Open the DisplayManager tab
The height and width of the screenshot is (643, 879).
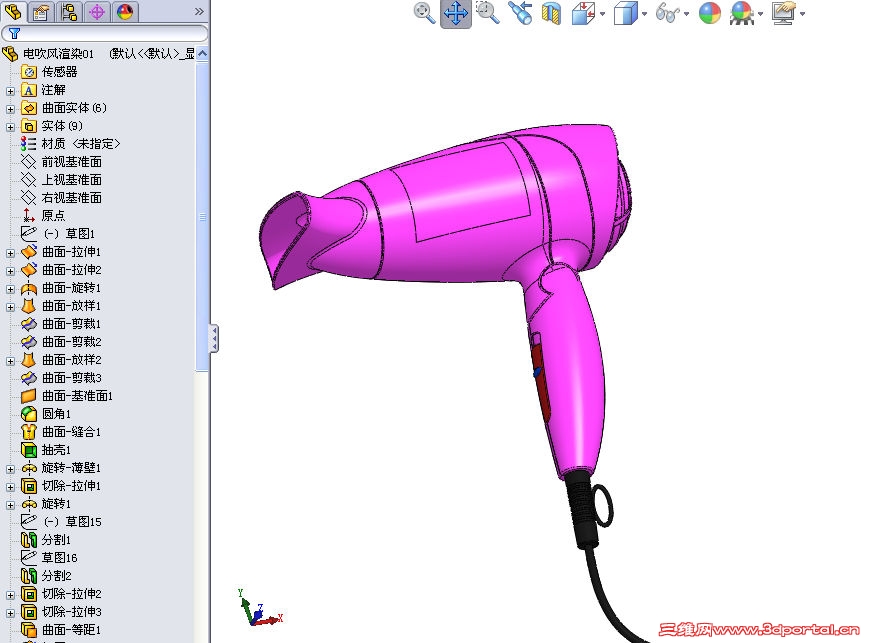124,12
